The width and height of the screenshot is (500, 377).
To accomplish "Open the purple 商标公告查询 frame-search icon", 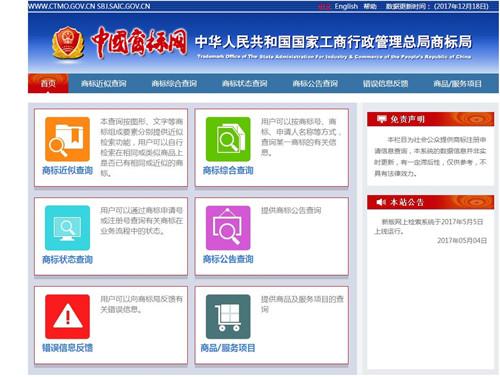I will pyautogui.click(x=228, y=228).
